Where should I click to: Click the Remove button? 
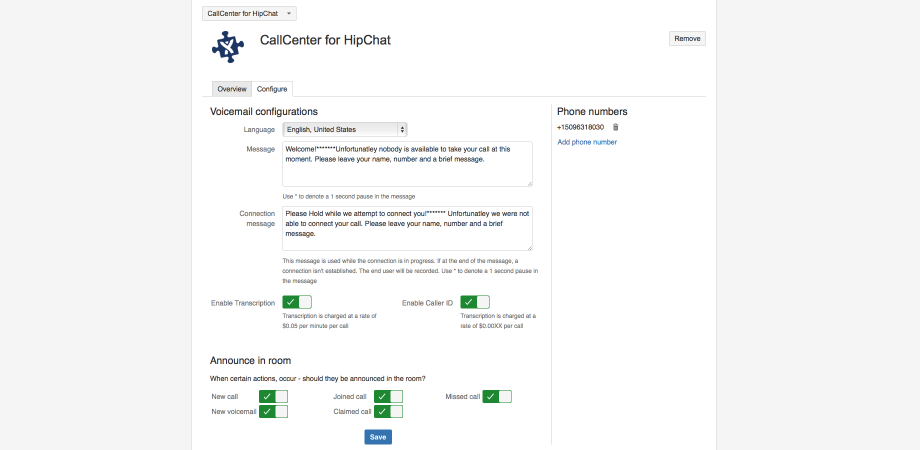[687, 39]
